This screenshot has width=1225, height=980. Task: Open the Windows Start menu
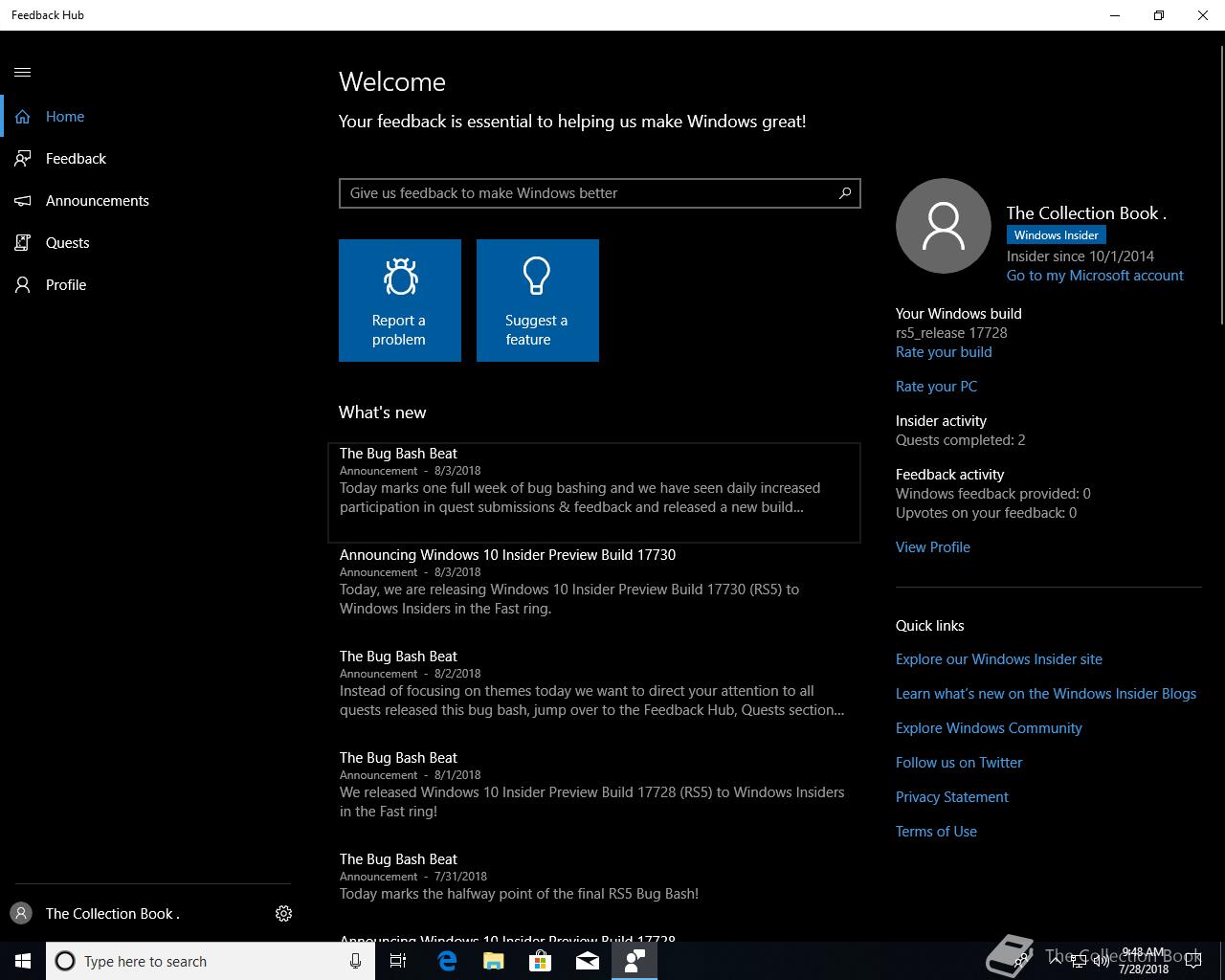pos(23,961)
